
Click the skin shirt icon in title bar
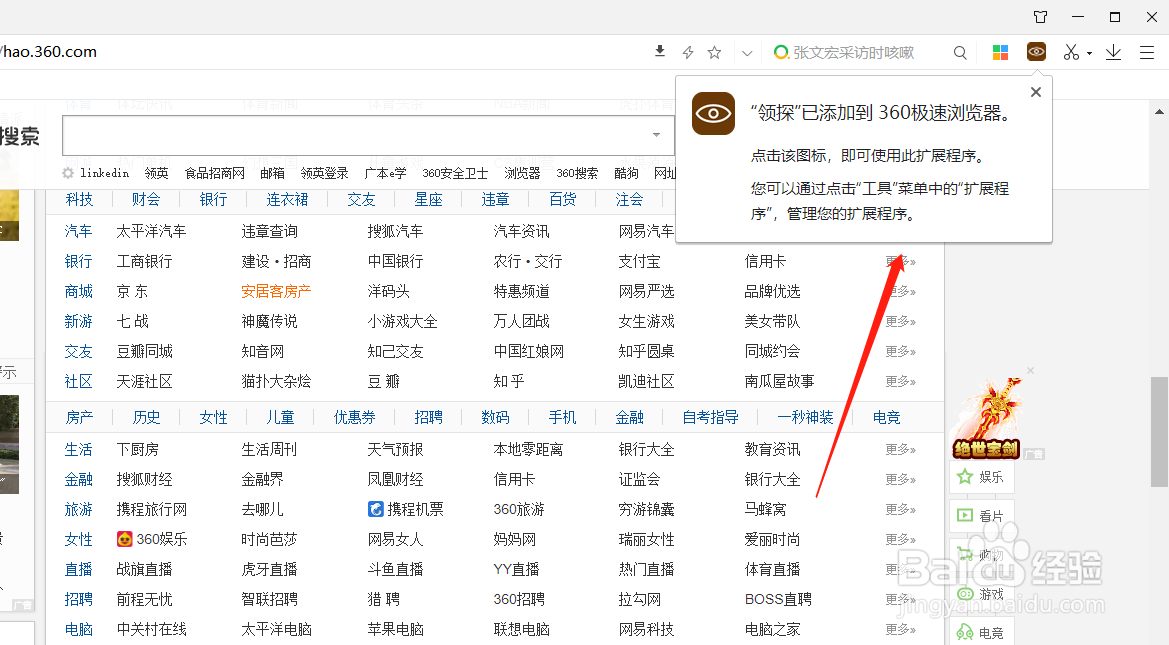(x=1041, y=16)
